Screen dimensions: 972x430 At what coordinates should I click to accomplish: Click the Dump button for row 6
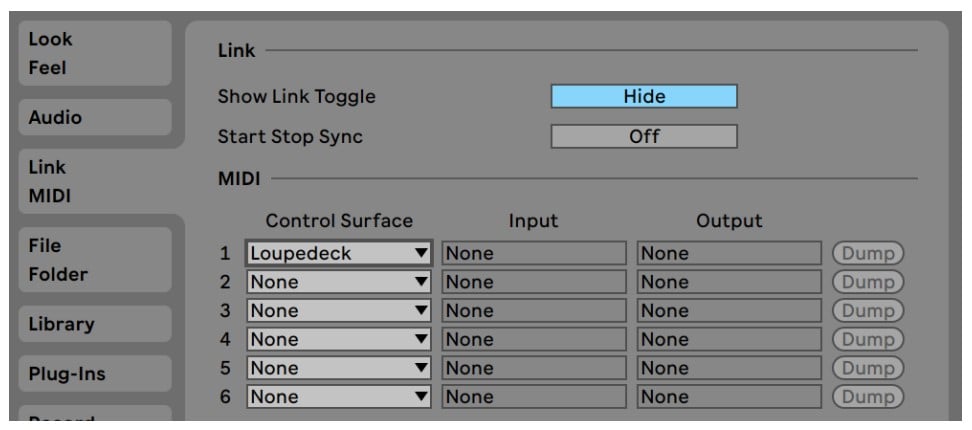pos(868,397)
